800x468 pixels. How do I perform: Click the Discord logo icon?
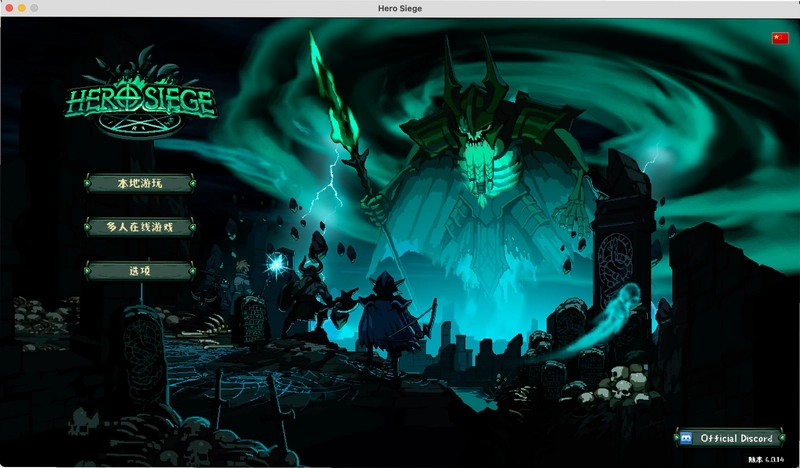(x=686, y=438)
